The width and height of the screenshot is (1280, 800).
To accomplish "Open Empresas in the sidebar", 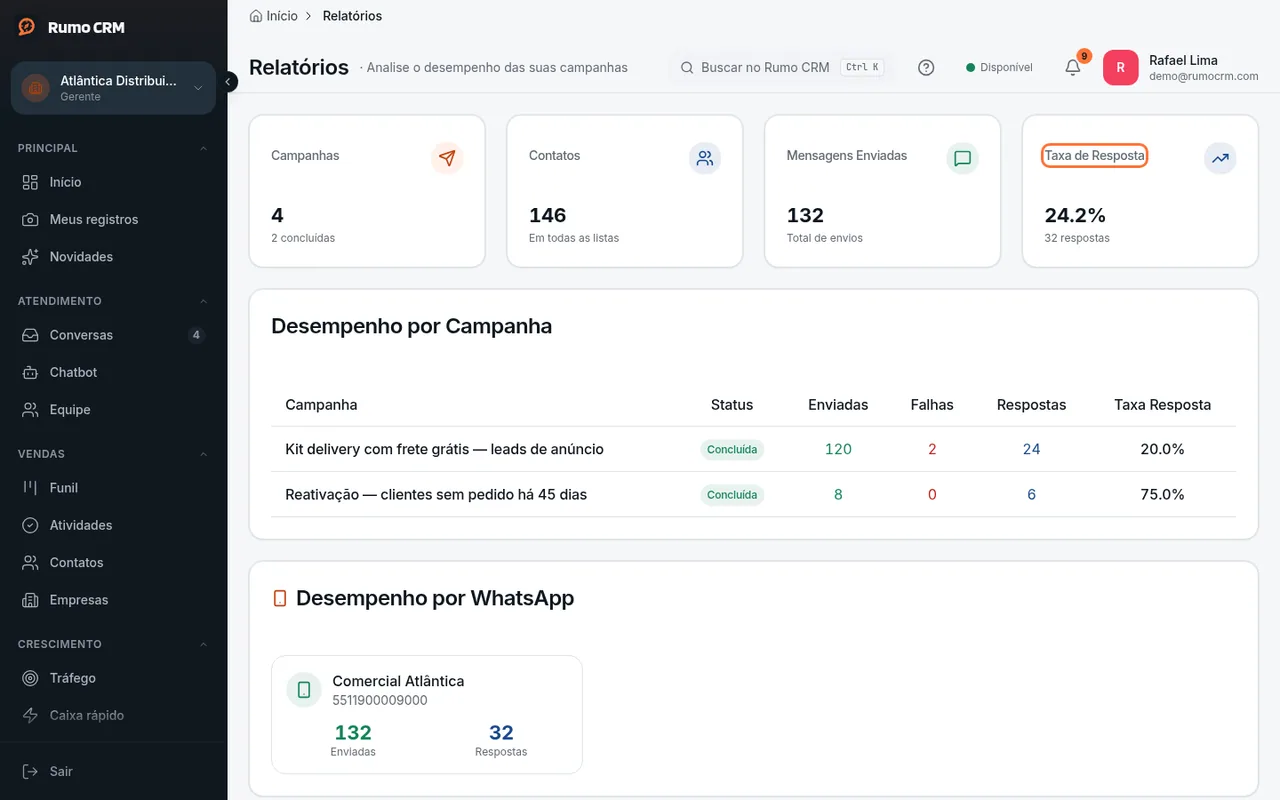I will click(113, 600).
